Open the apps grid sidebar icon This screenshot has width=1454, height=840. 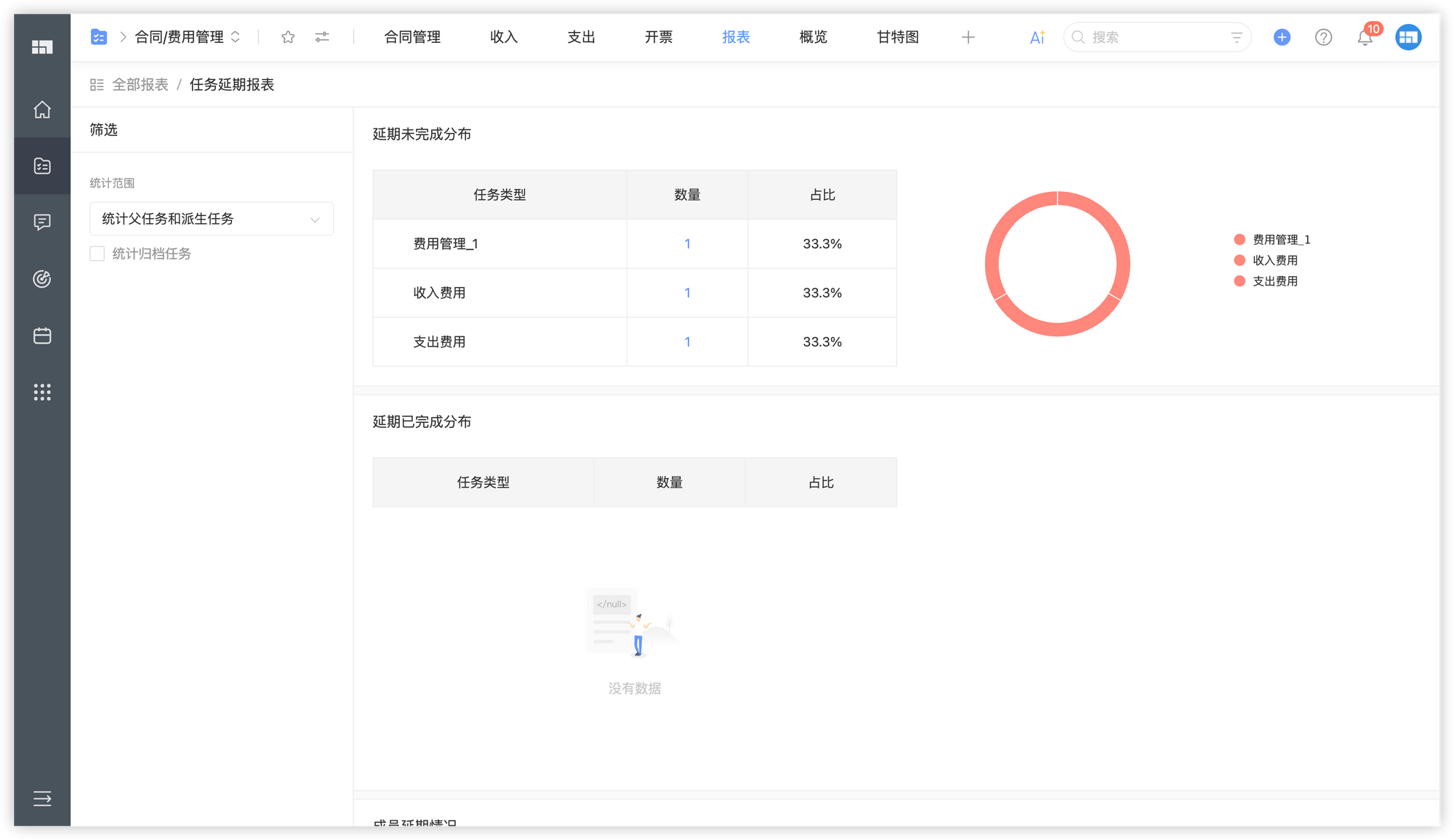tap(42, 392)
